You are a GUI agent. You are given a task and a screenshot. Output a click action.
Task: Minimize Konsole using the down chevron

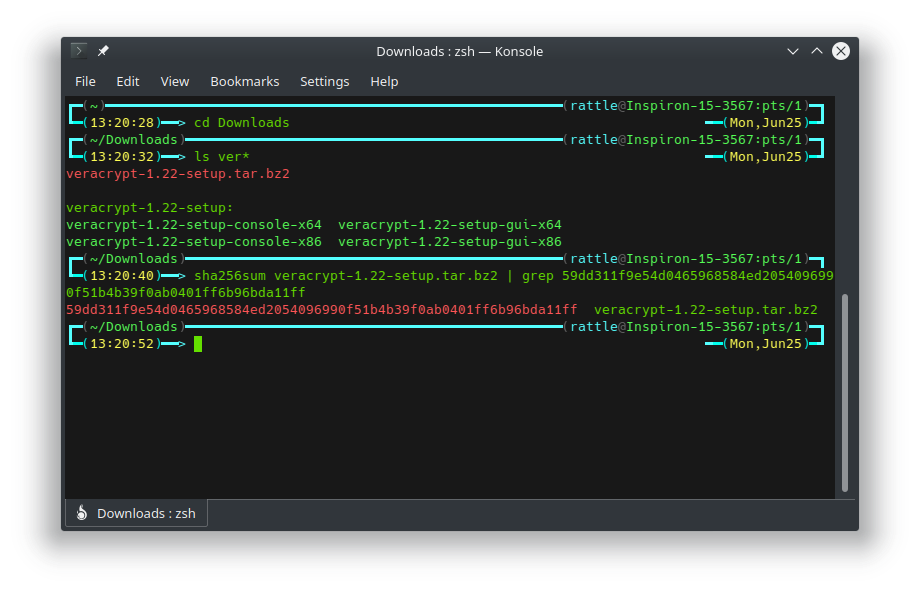click(793, 52)
